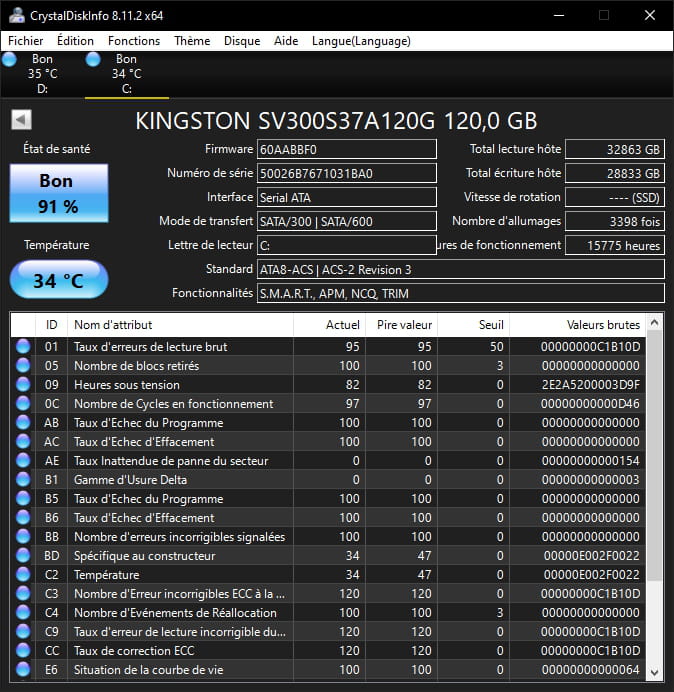Click the Firmware field 60AABBF0
Screen dimensions: 674x692
tap(347, 149)
